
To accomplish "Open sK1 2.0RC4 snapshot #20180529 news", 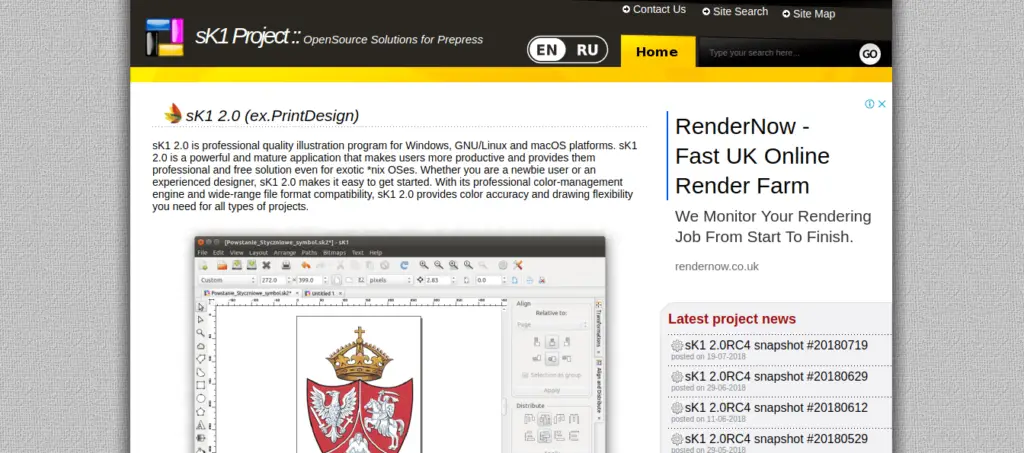I will (776, 438).
